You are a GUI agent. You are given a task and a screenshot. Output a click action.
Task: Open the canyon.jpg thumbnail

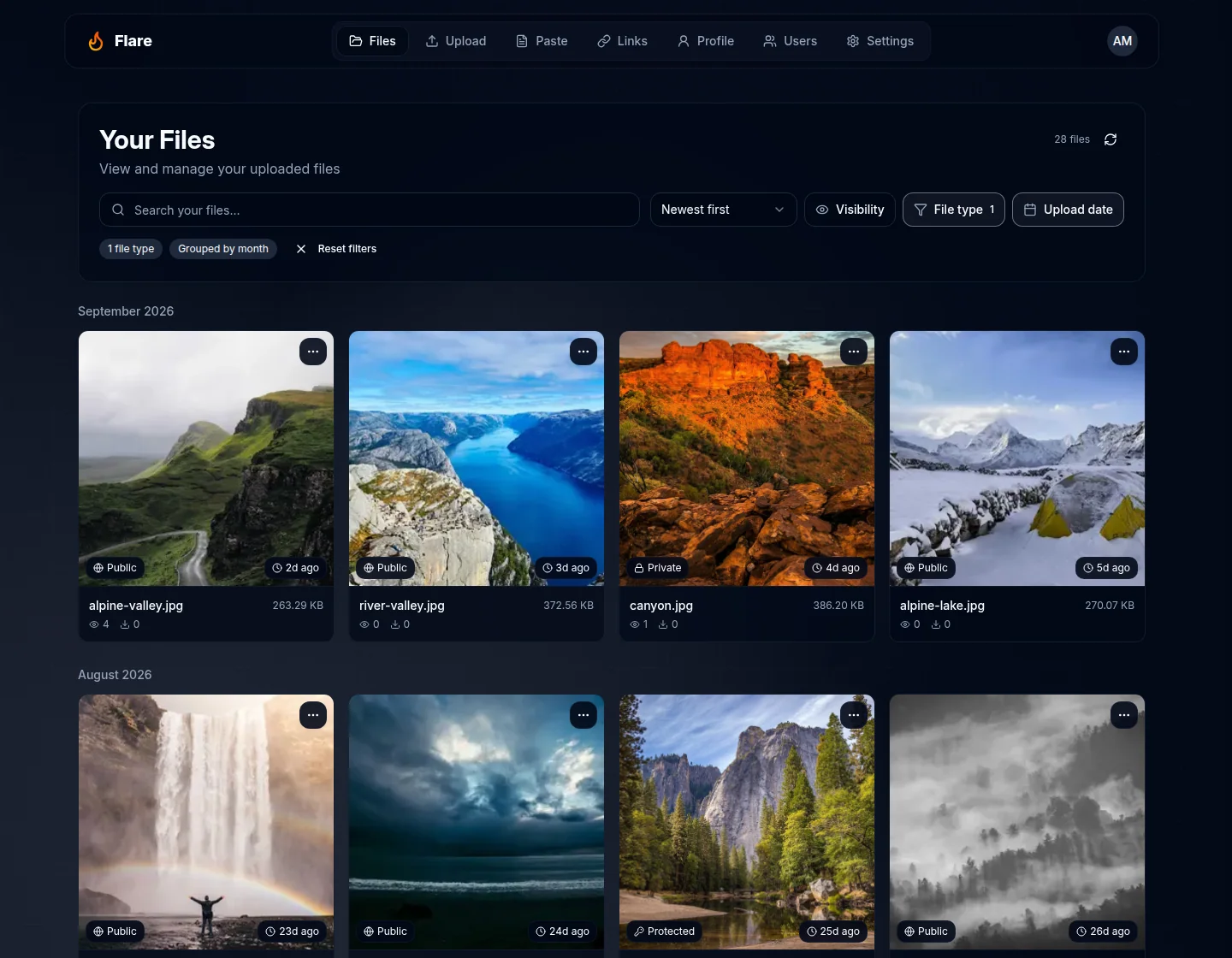coord(747,458)
